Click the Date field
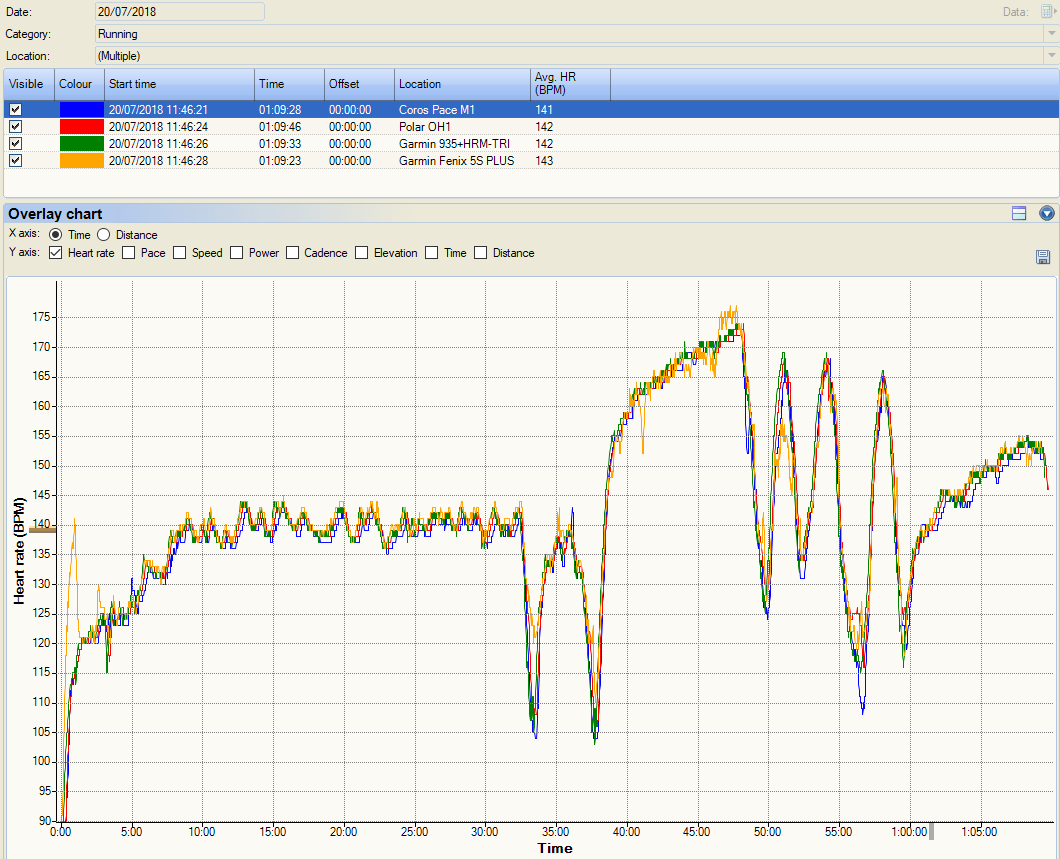The height and width of the screenshot is (859, 1060). point(180,12)
